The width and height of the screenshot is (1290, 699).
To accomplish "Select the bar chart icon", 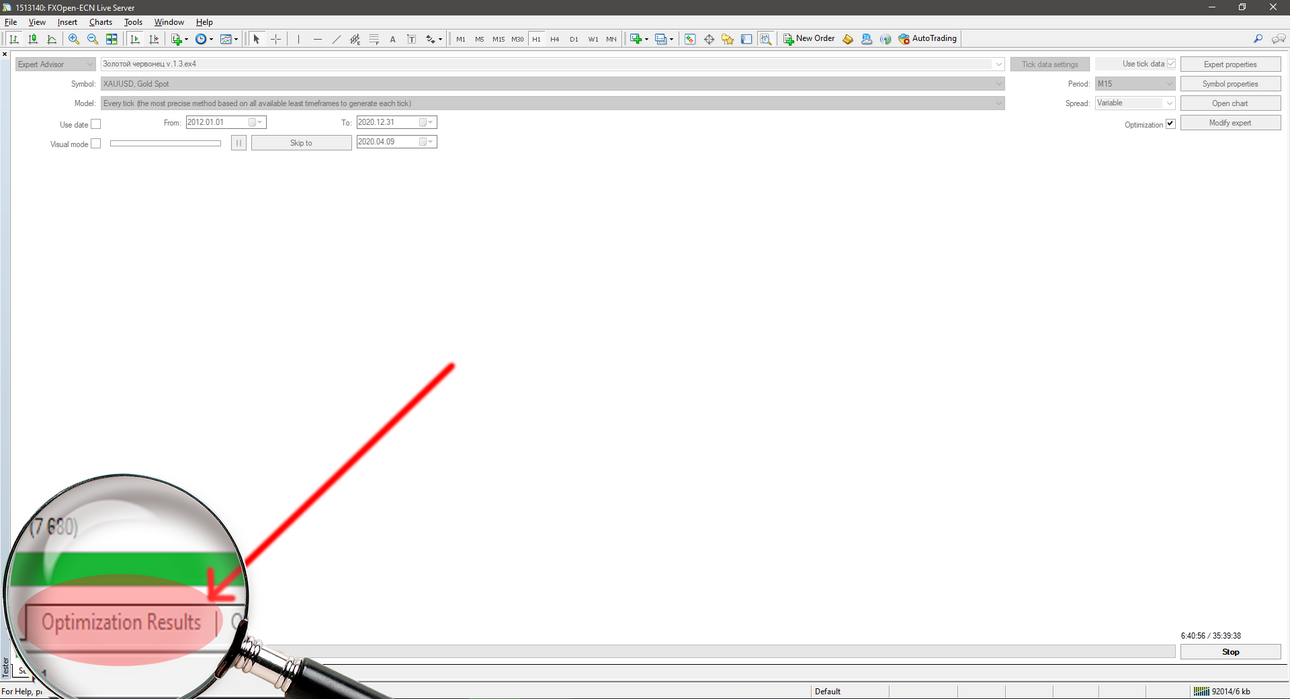I will pos(14,39).
